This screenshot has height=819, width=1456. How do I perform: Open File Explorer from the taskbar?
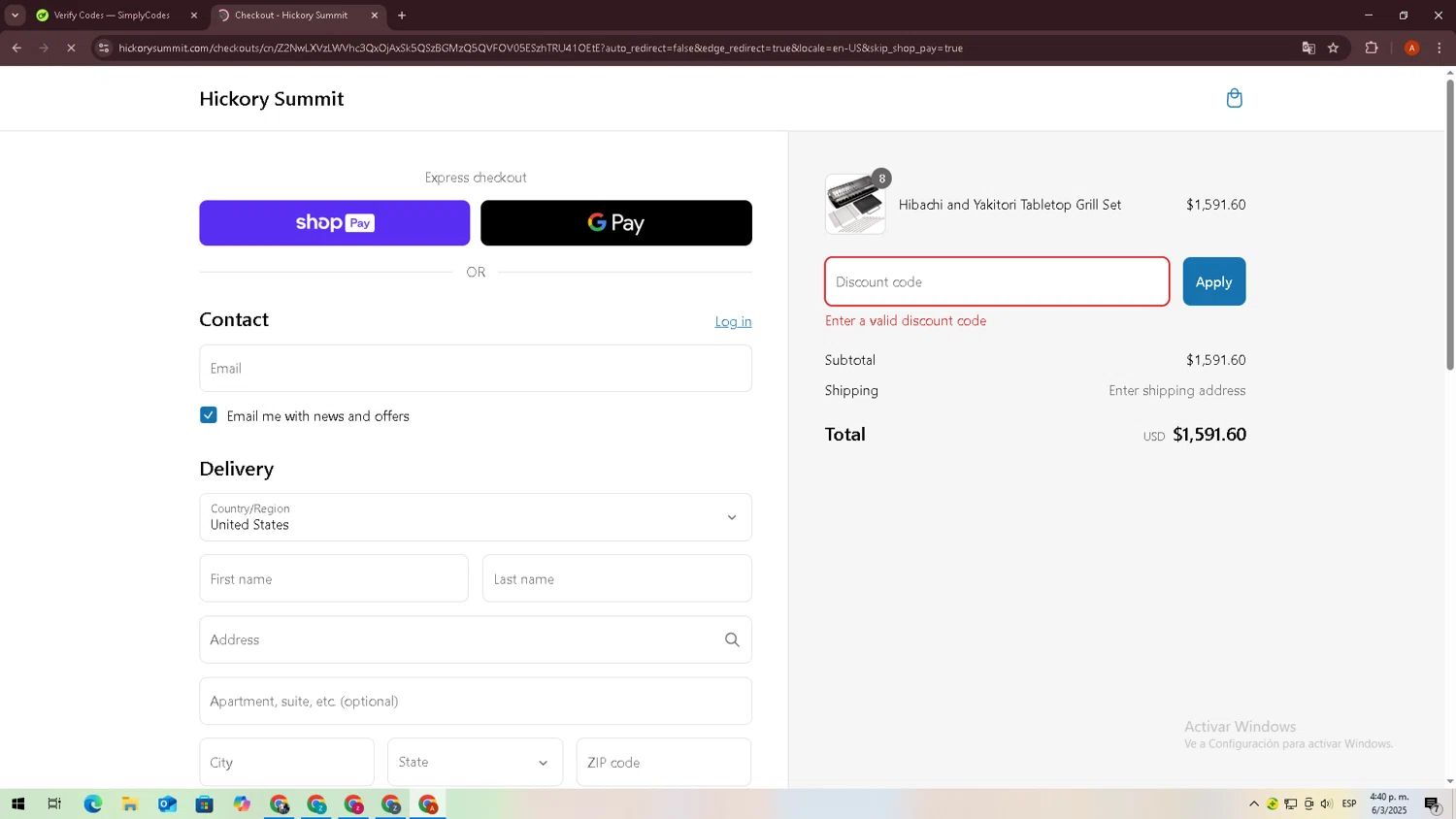click(x=130, y=804)
